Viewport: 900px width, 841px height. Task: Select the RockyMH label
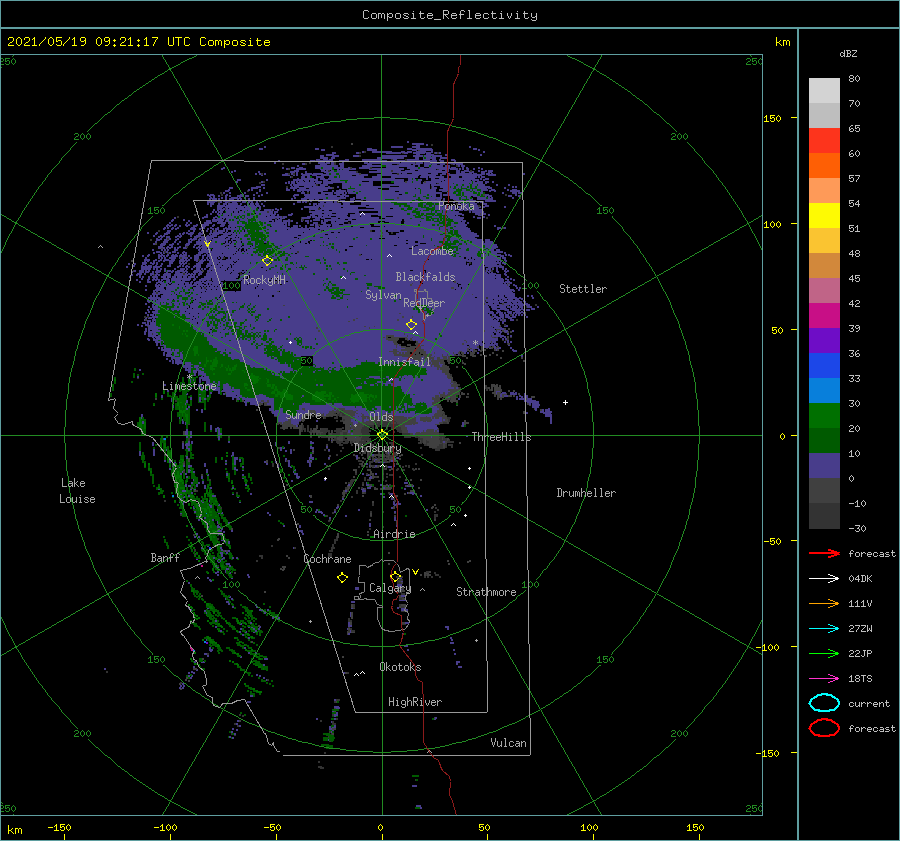tap(264, 280)
